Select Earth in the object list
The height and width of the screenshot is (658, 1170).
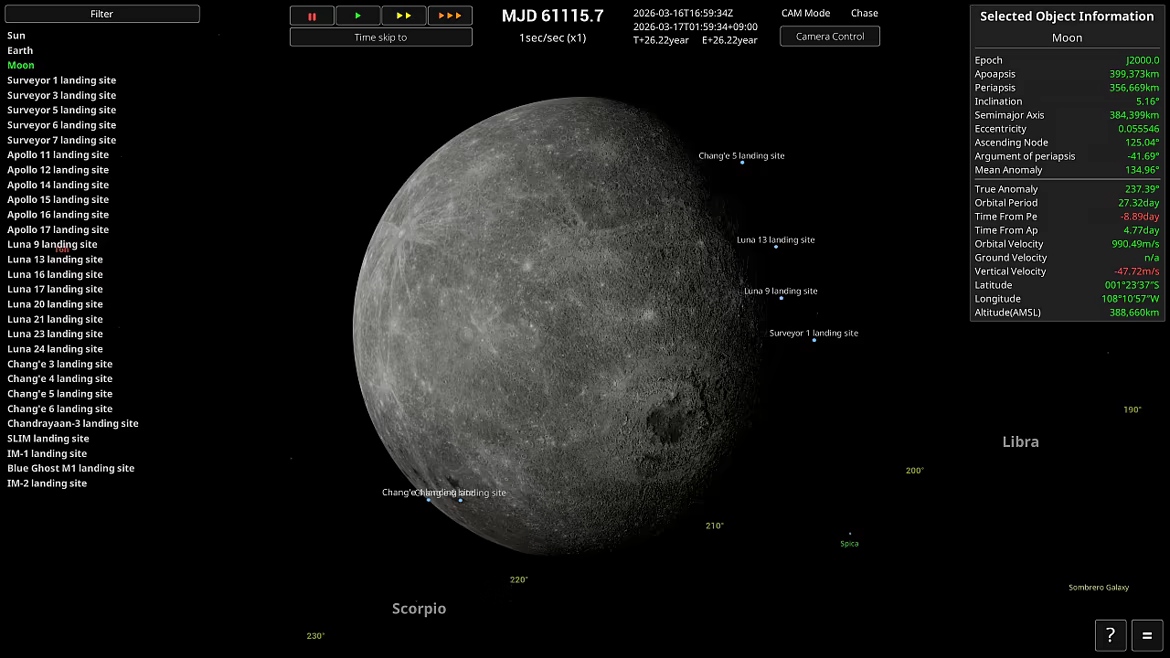[20, 50]
